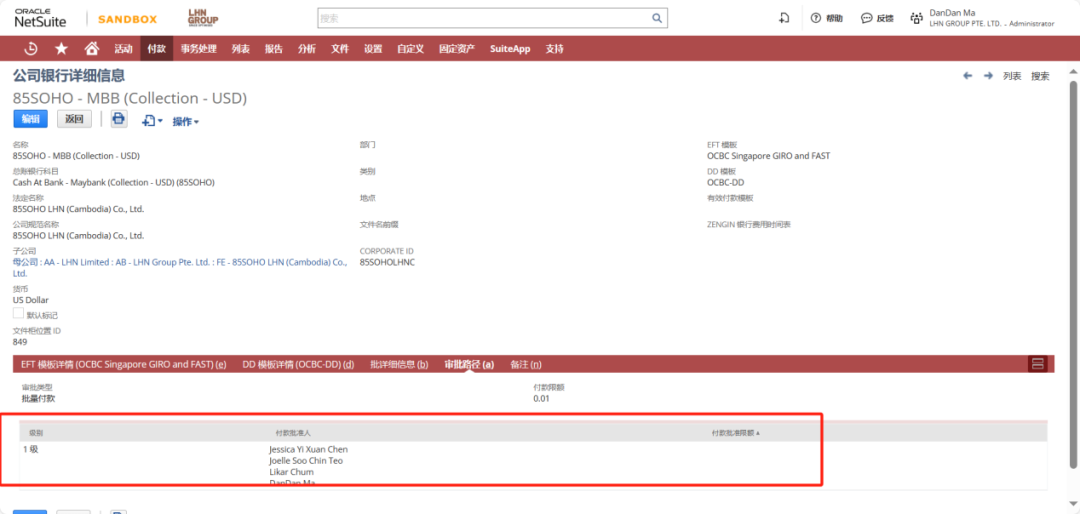Open the Recent Records clock icon
This screenshot has width=1080, height=514.
click(x=31, y=49)
